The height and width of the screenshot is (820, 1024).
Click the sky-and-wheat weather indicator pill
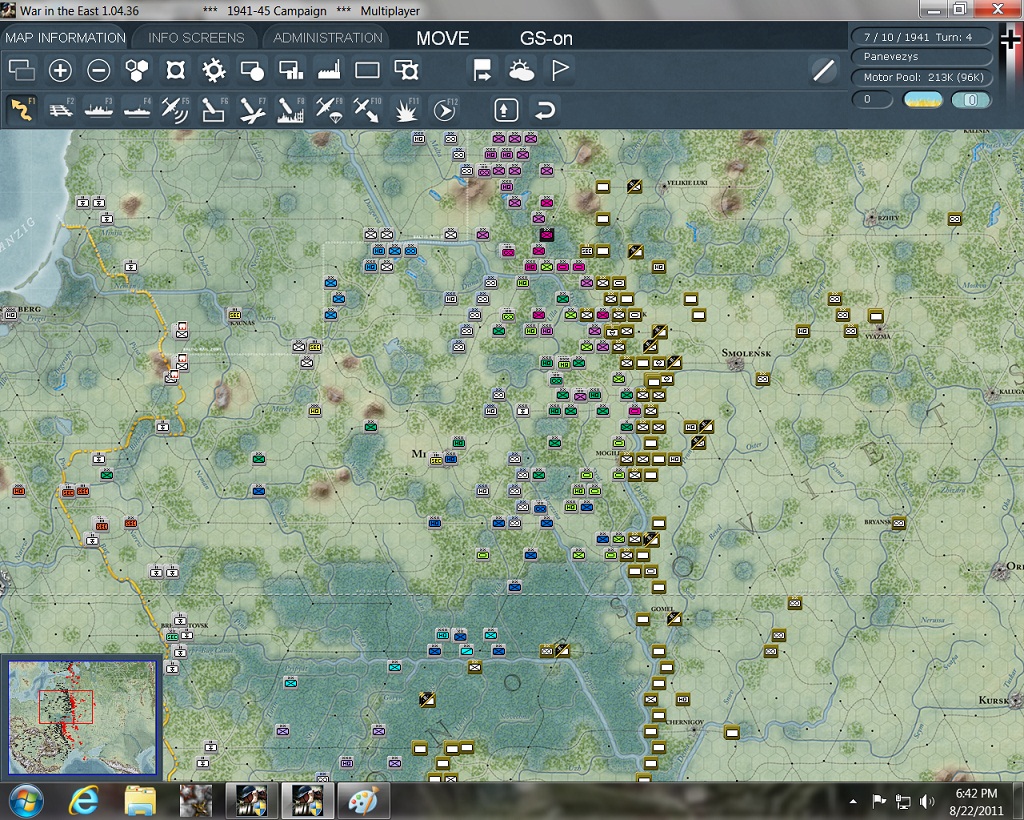coord(922,99)
